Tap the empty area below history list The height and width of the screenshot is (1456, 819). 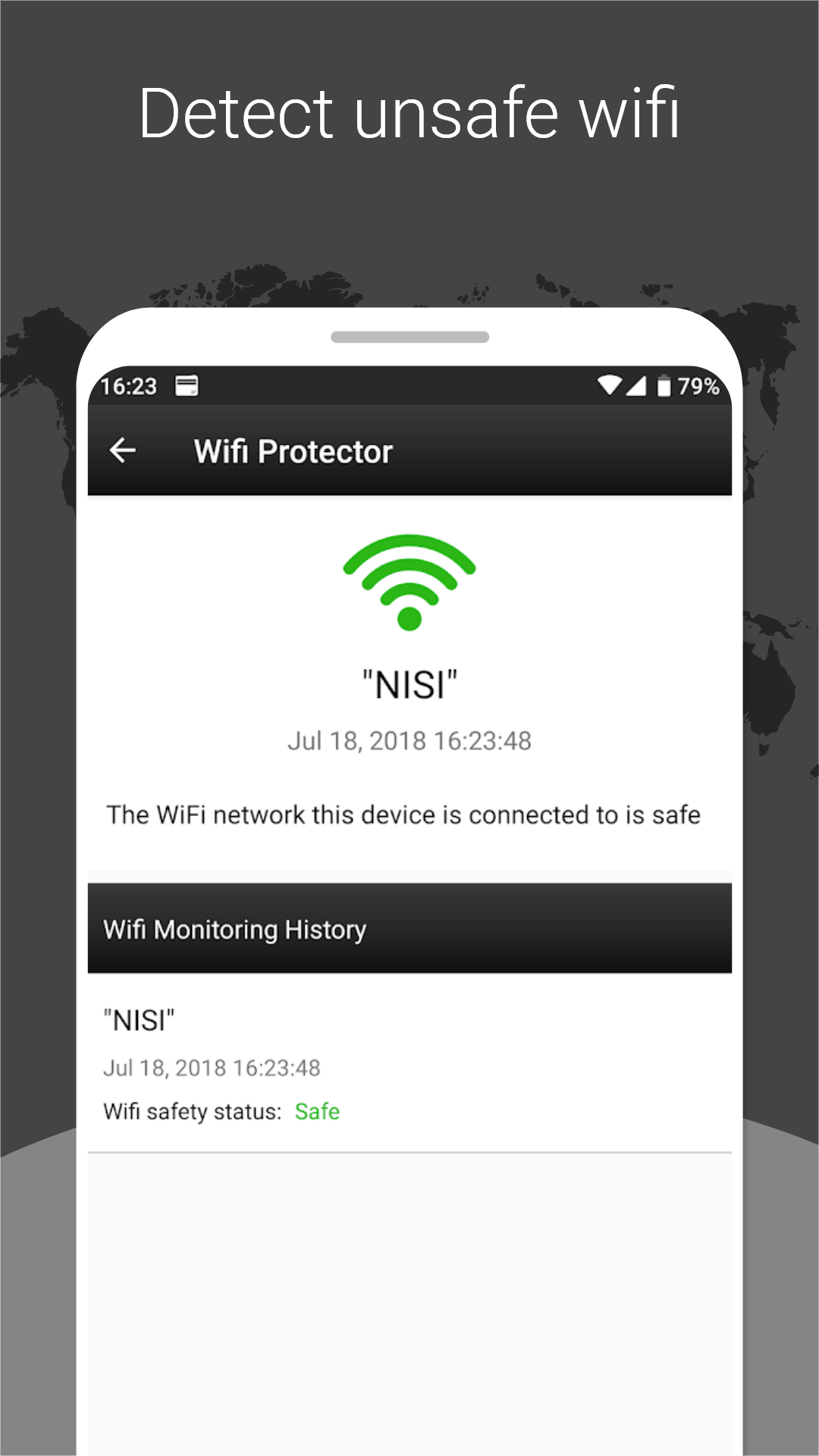pyautogui.click(x=409, y=1304)
